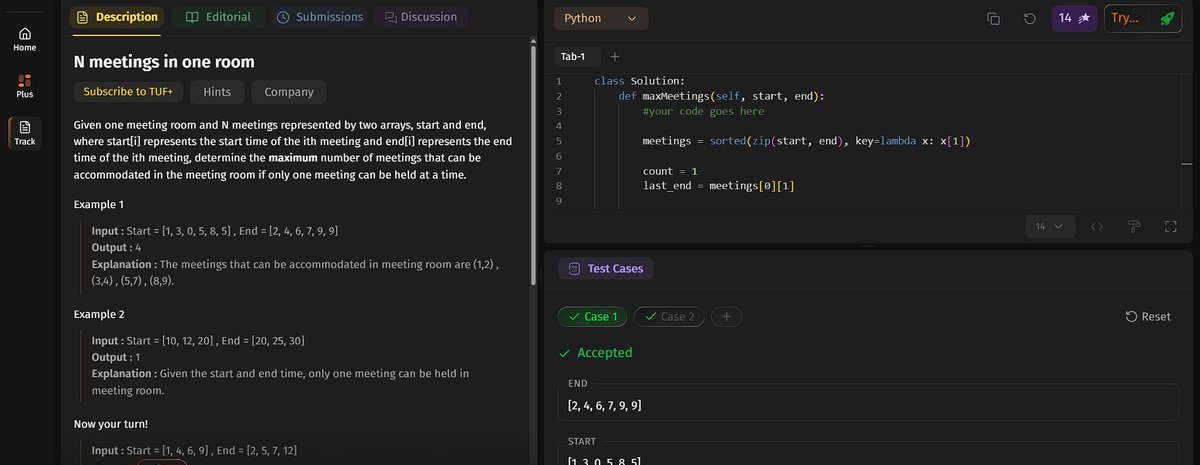Click the END input field value

tap(867, 405)
